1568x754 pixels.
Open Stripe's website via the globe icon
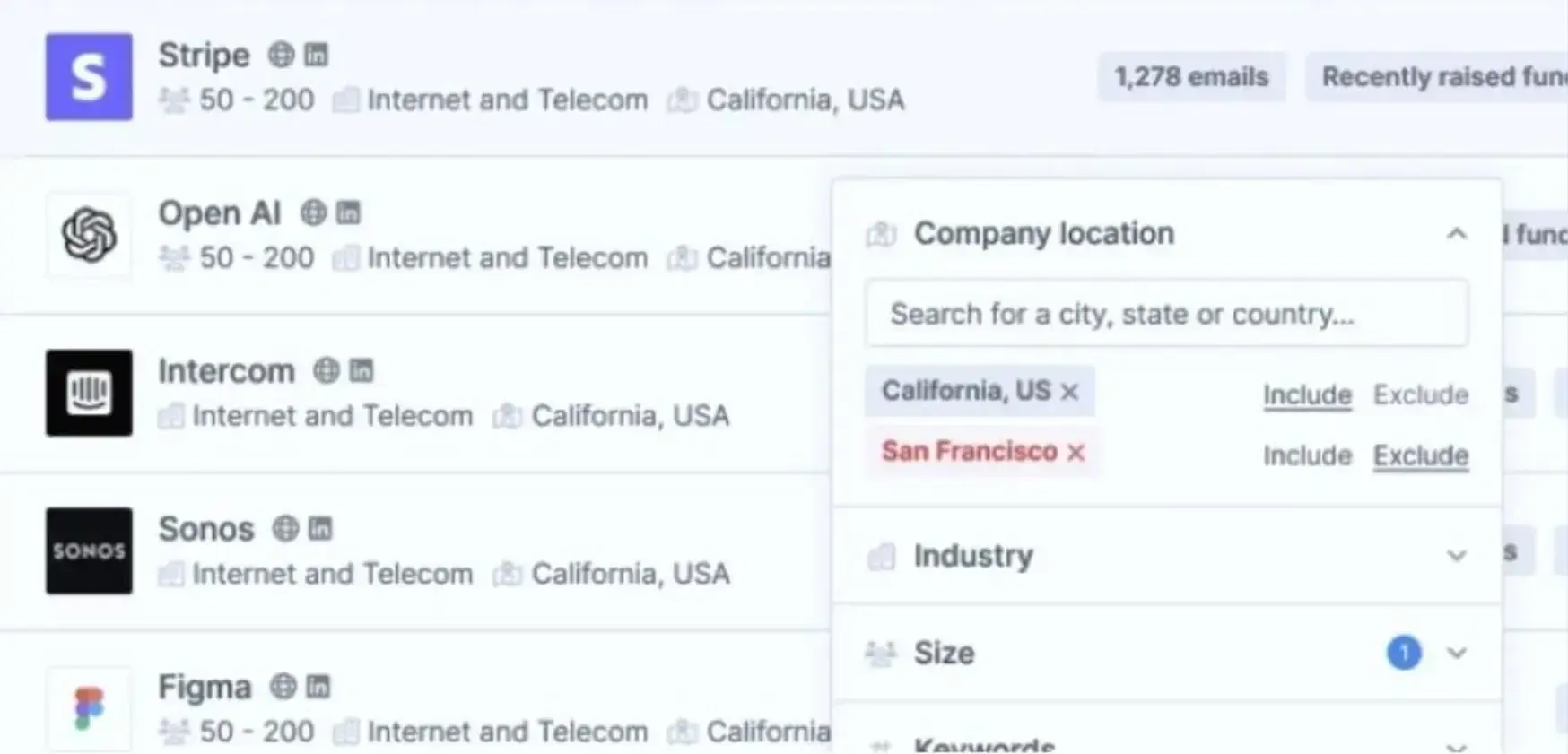click(281, 55)
